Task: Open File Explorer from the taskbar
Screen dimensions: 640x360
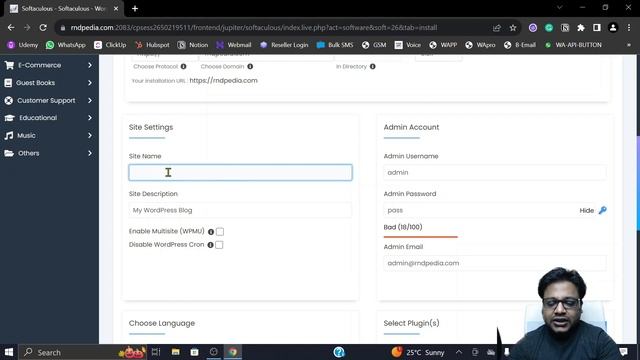Action: click(x=176, y=352)
